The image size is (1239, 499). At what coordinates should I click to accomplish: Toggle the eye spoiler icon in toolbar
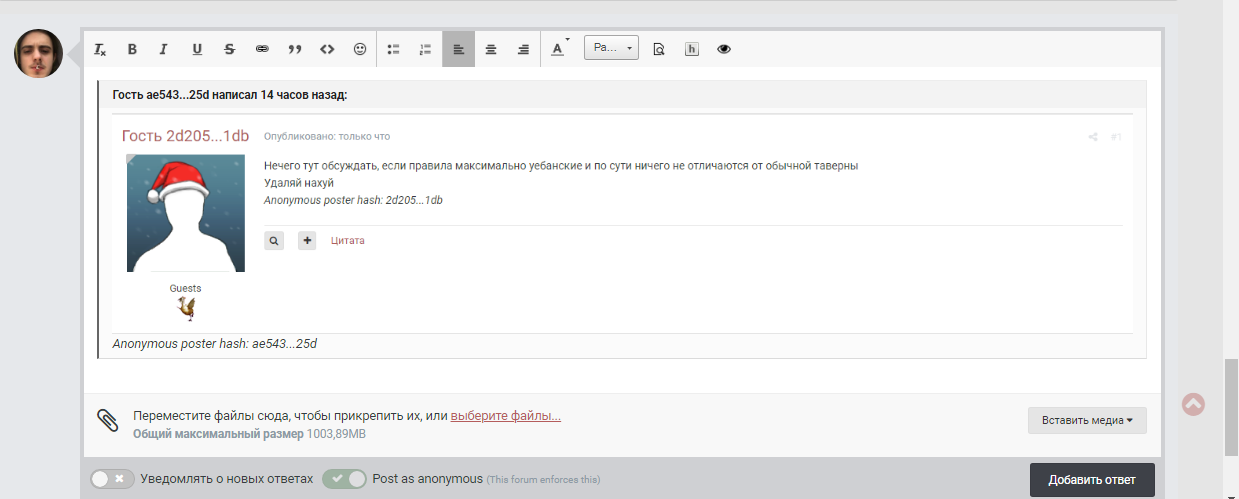coord(724,49)
